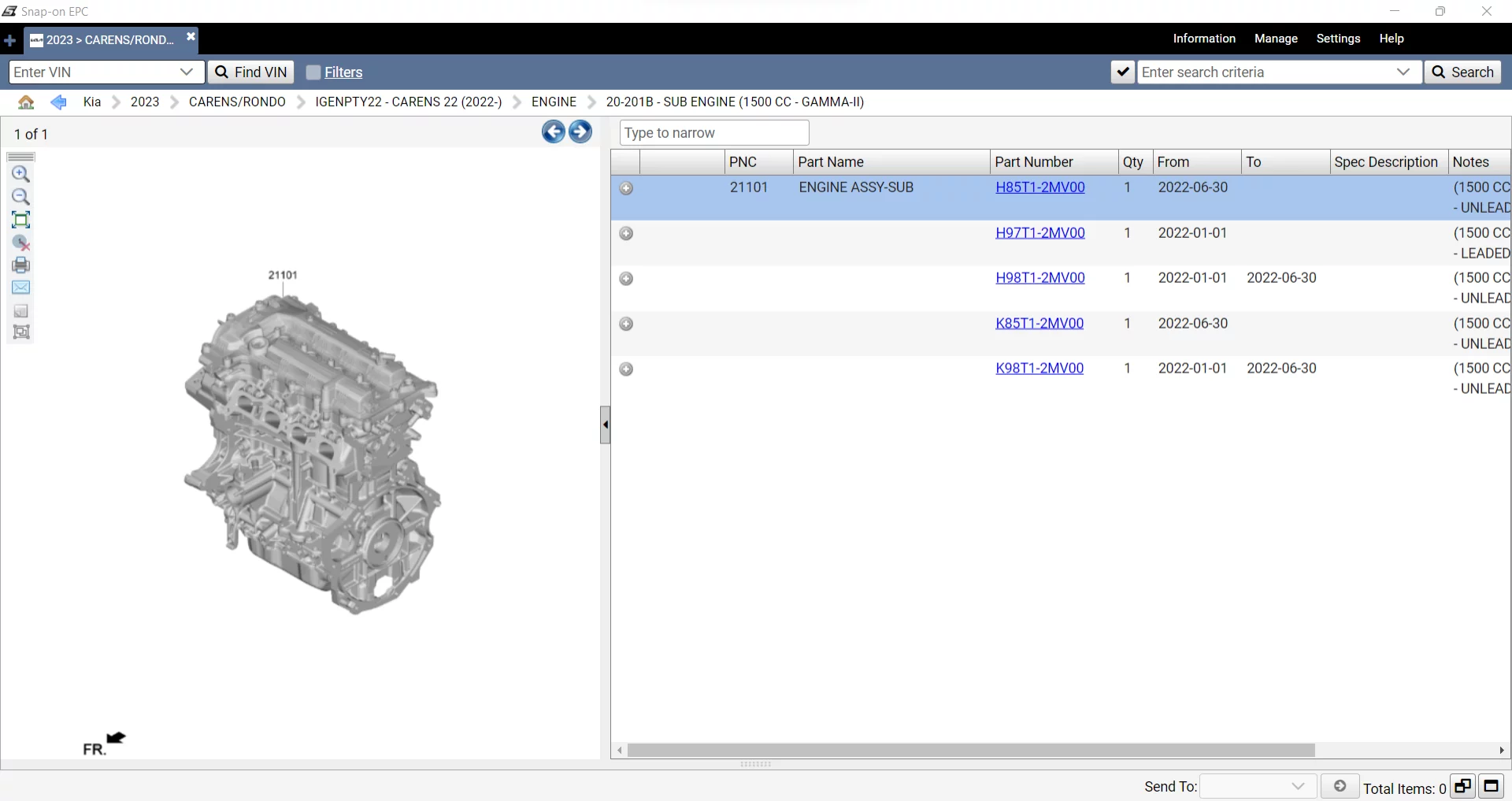
Task: Open the Information menu
Action: click(1203, 39)
